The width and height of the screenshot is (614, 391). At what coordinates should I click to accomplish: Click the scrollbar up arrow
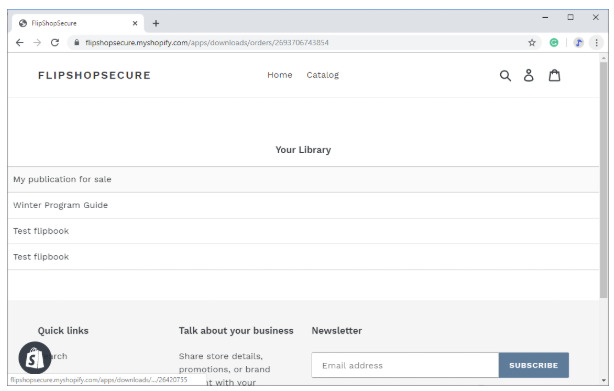coord(603,58)
